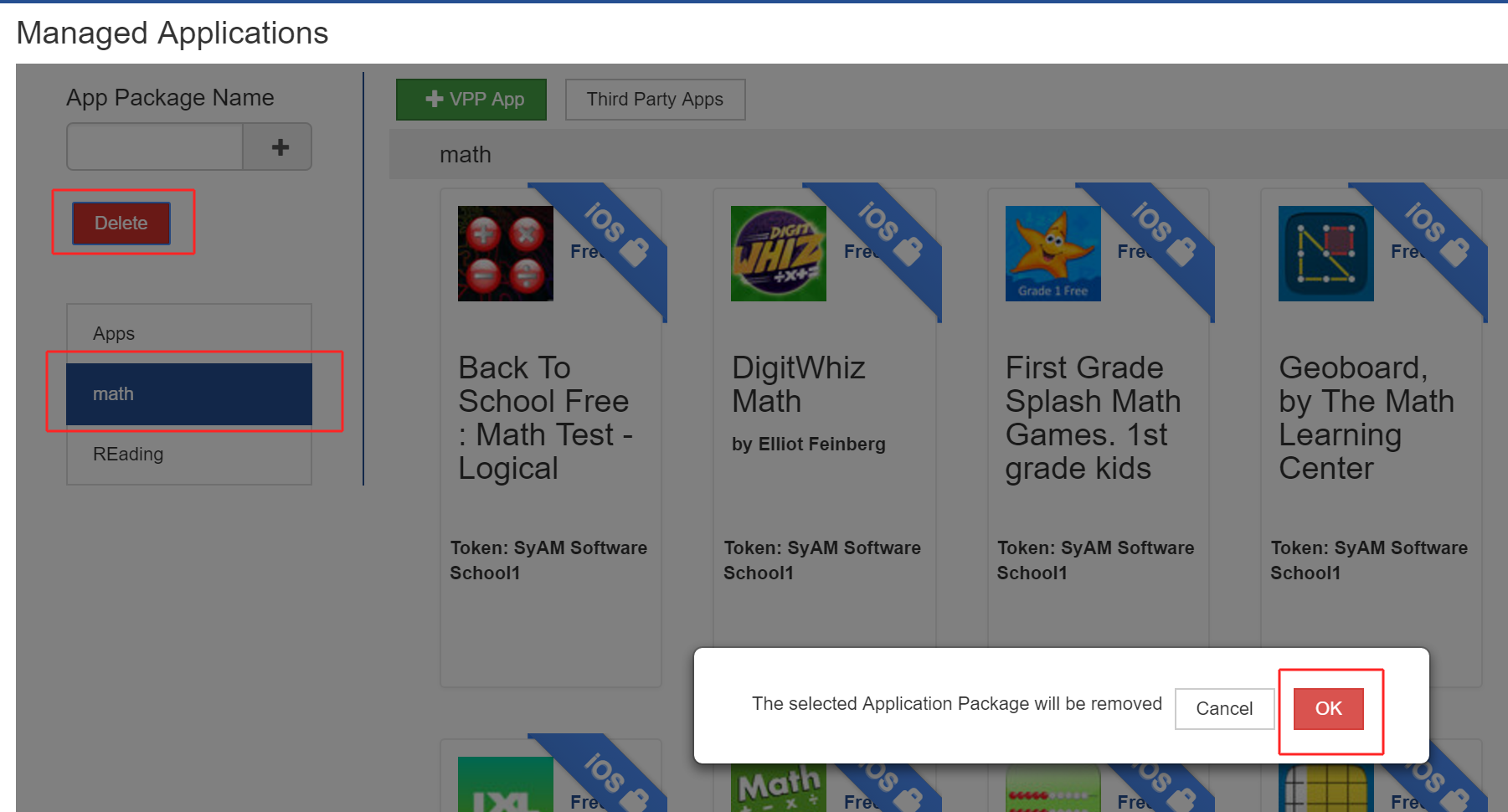Click the plus icon to add package
The image size is (1508, 812).
click(x=280, y=147)
